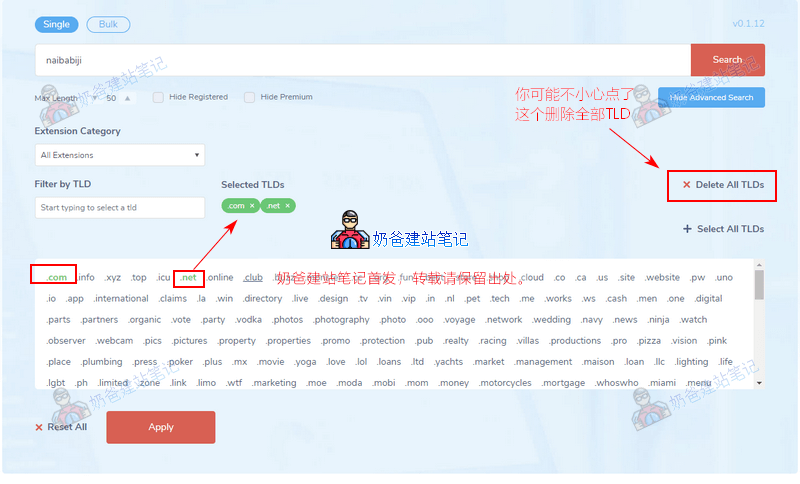Click the plus icon for Select All TLDs
This screenshot has width=800, height=484.
[687, 229]
